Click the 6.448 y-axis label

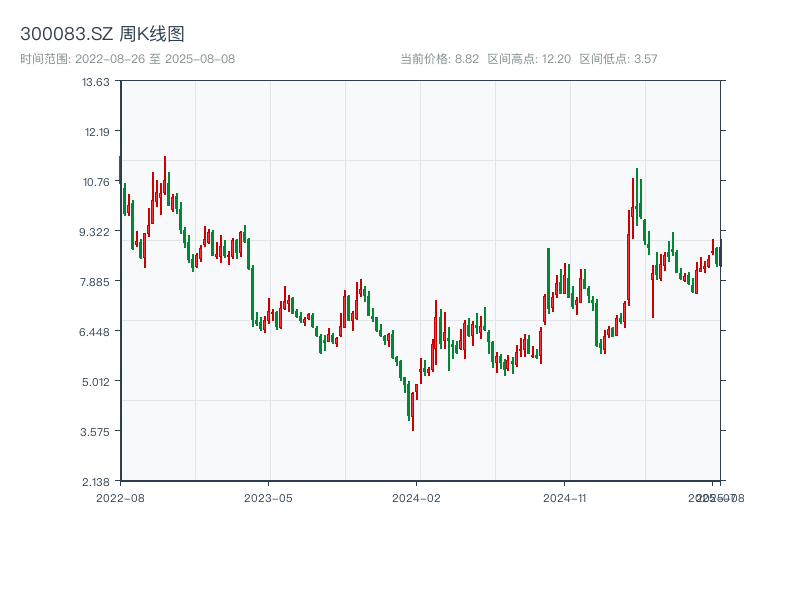coord(96,332)
